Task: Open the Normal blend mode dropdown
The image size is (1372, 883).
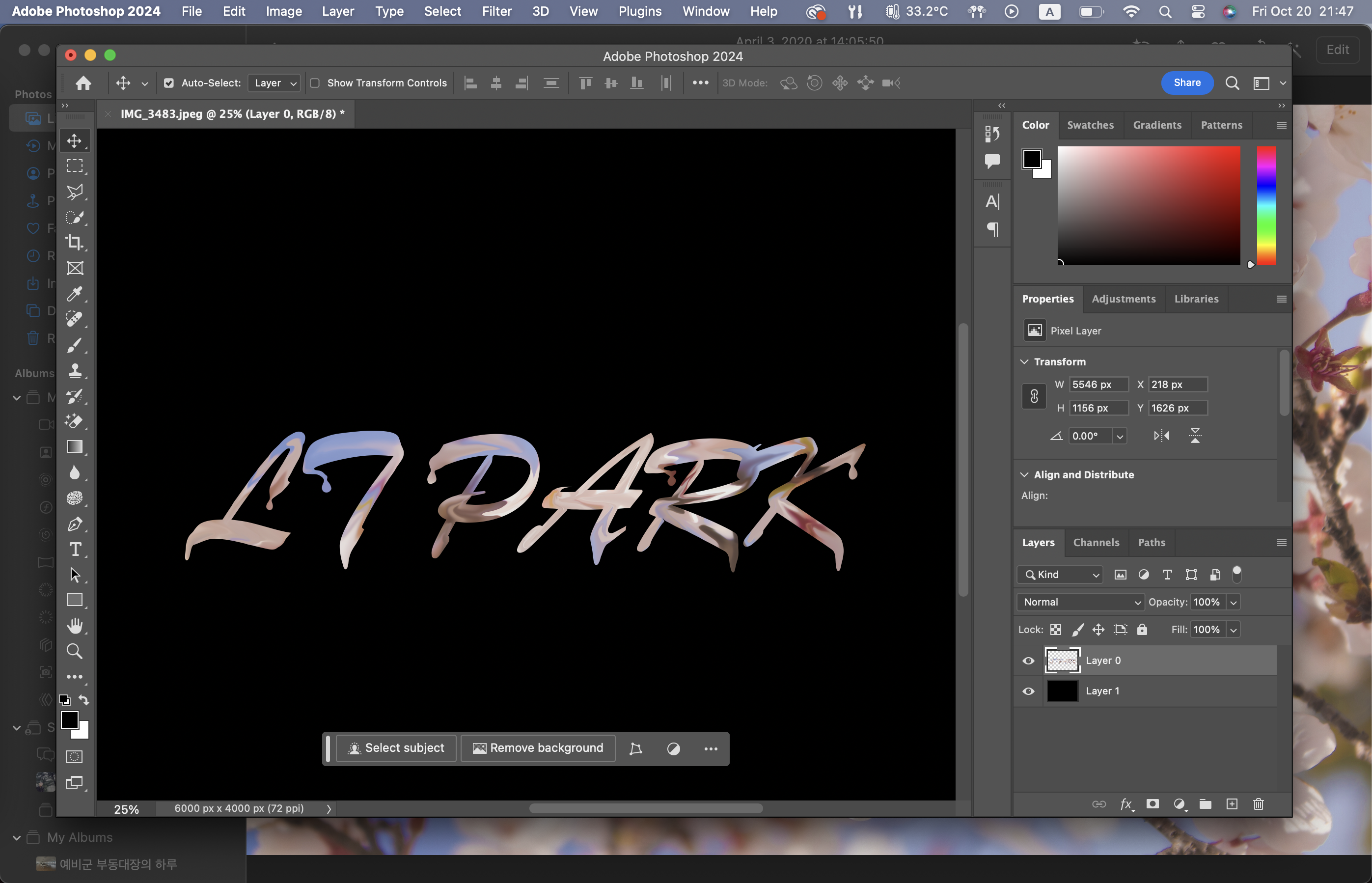Action: click(1080, 602)
